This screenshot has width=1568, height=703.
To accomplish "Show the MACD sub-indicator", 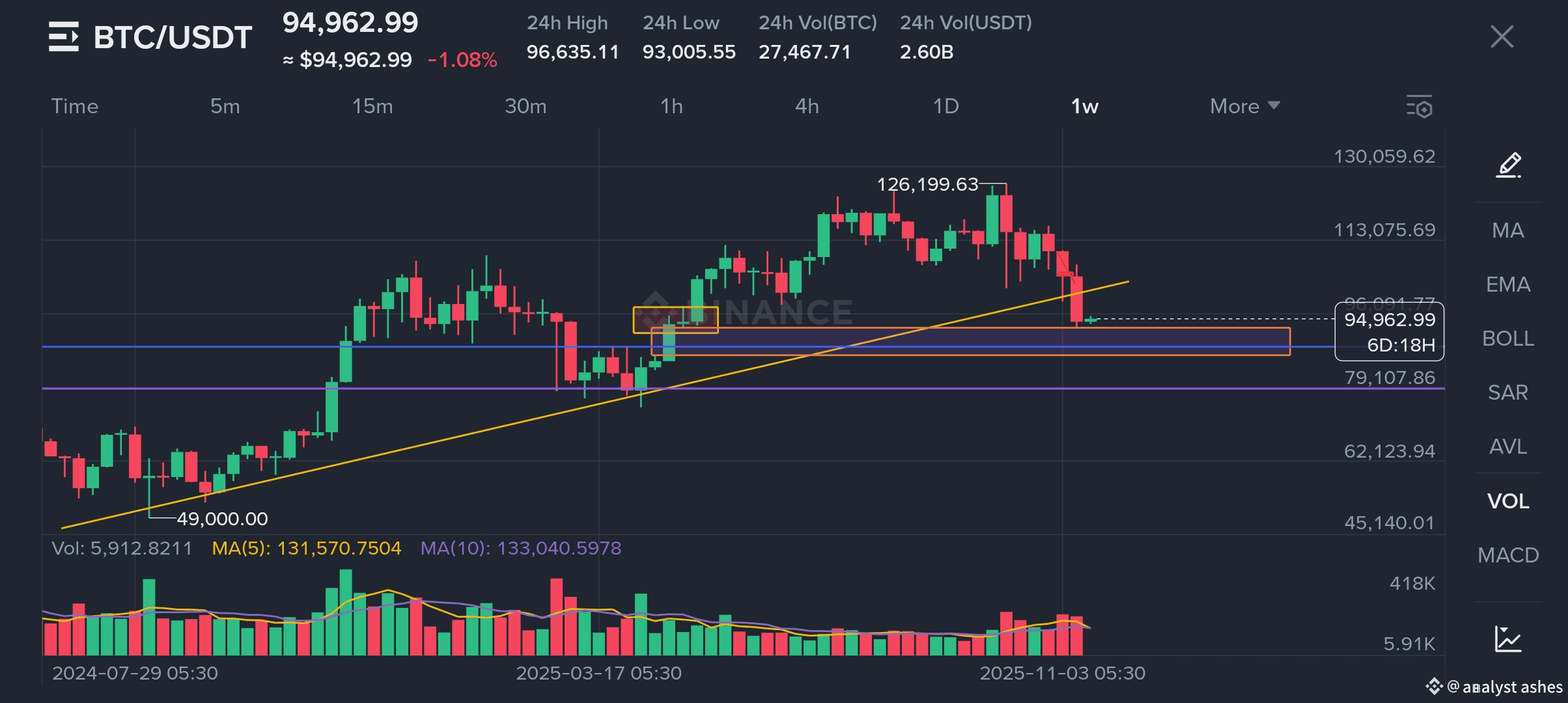I will 1507,555.
